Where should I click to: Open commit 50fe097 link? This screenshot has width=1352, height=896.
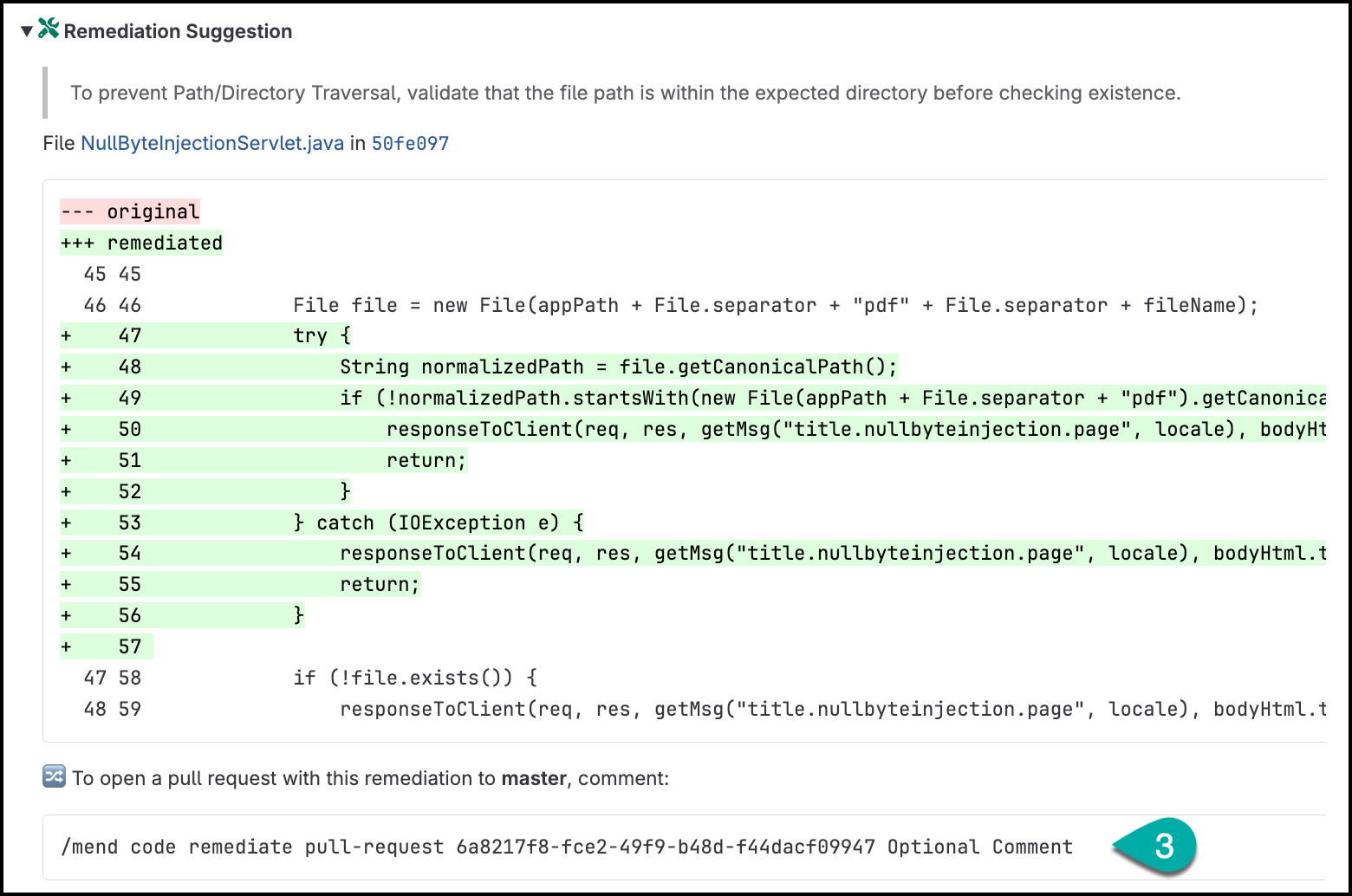pos(410,144)
